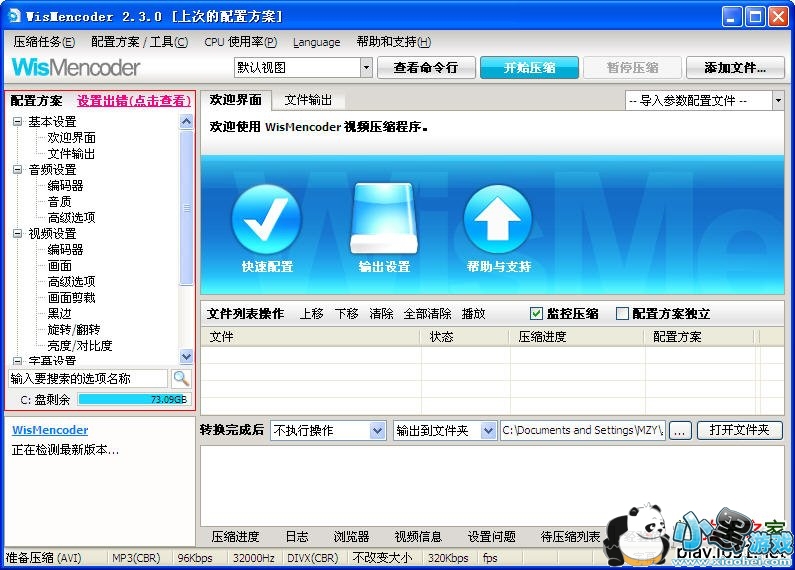This screenshot has width=795, height=570.
Task: Open the 输出设置 drive icon
Action: point(384,218)
